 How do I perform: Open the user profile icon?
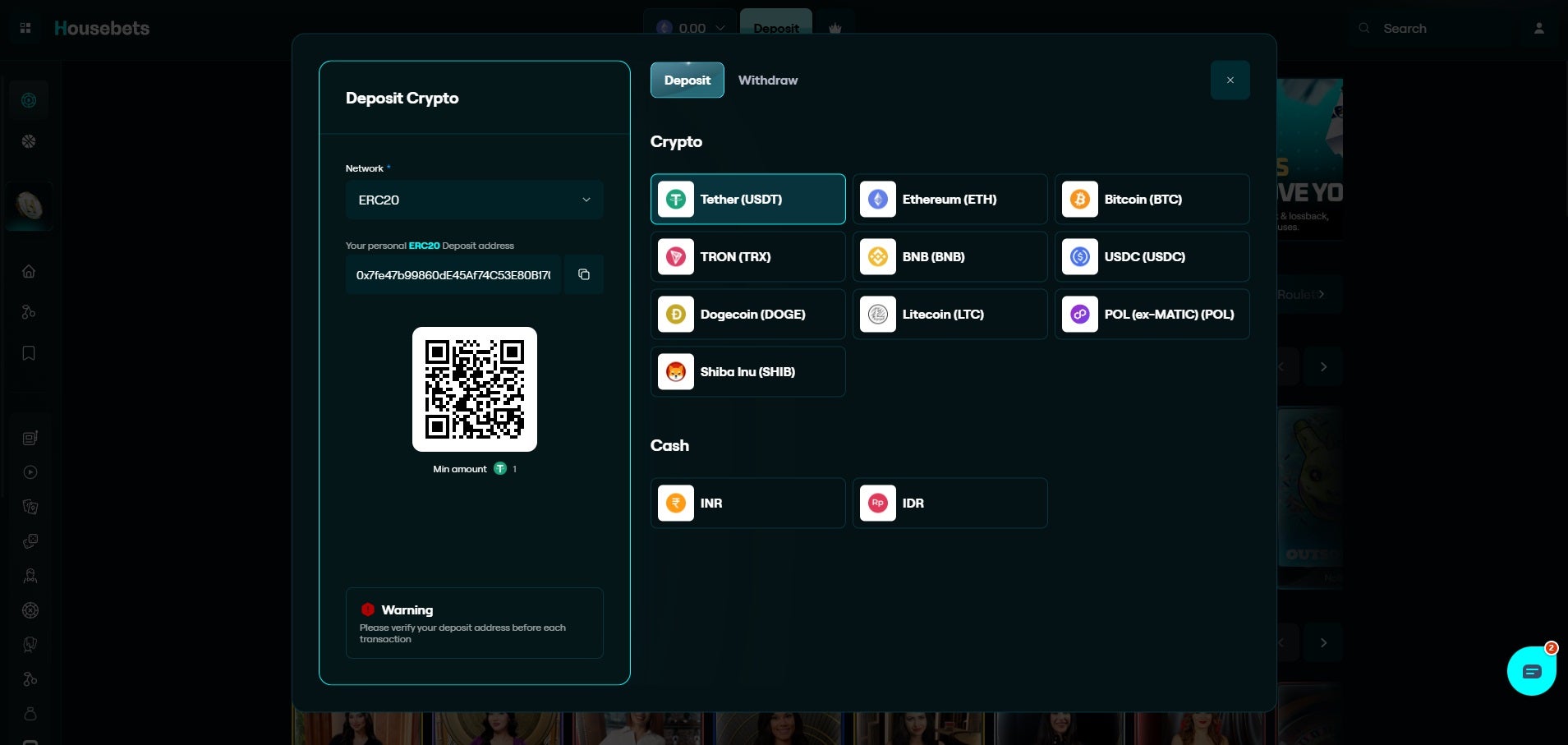point(1538,28)
